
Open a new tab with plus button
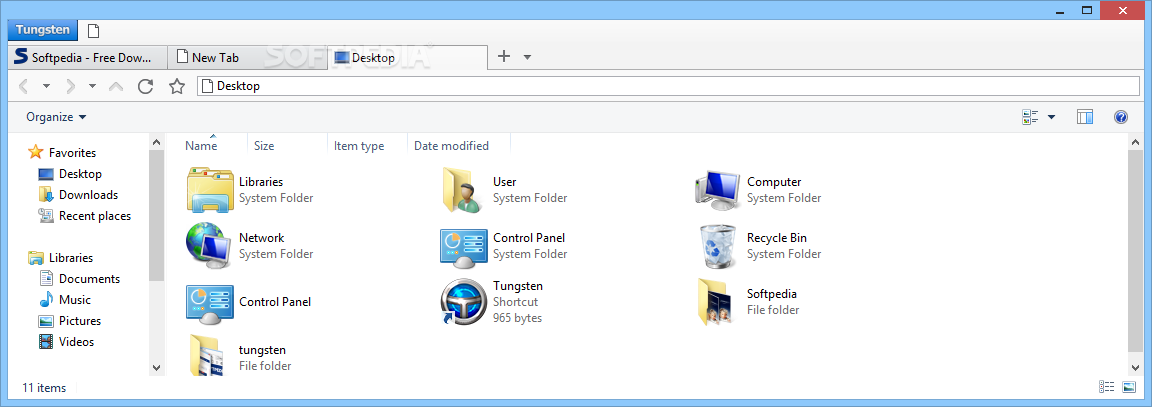504,56
